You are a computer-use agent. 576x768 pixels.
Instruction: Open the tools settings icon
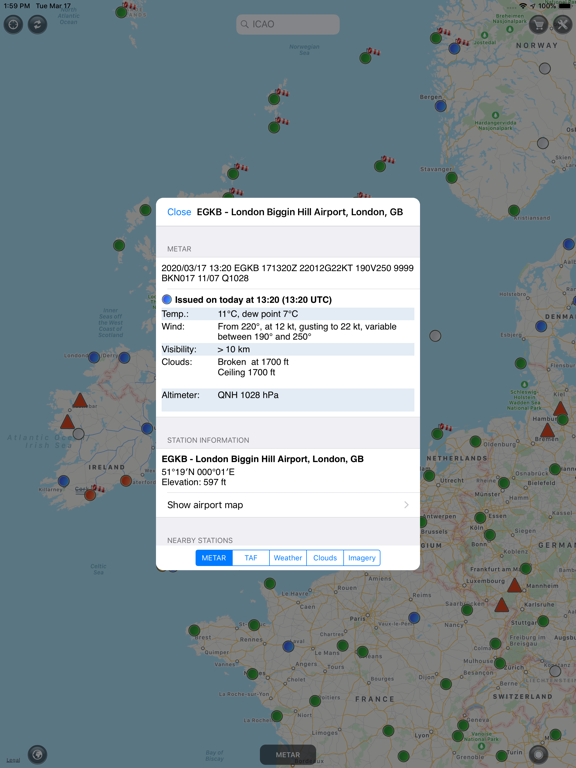coord(562,24)
